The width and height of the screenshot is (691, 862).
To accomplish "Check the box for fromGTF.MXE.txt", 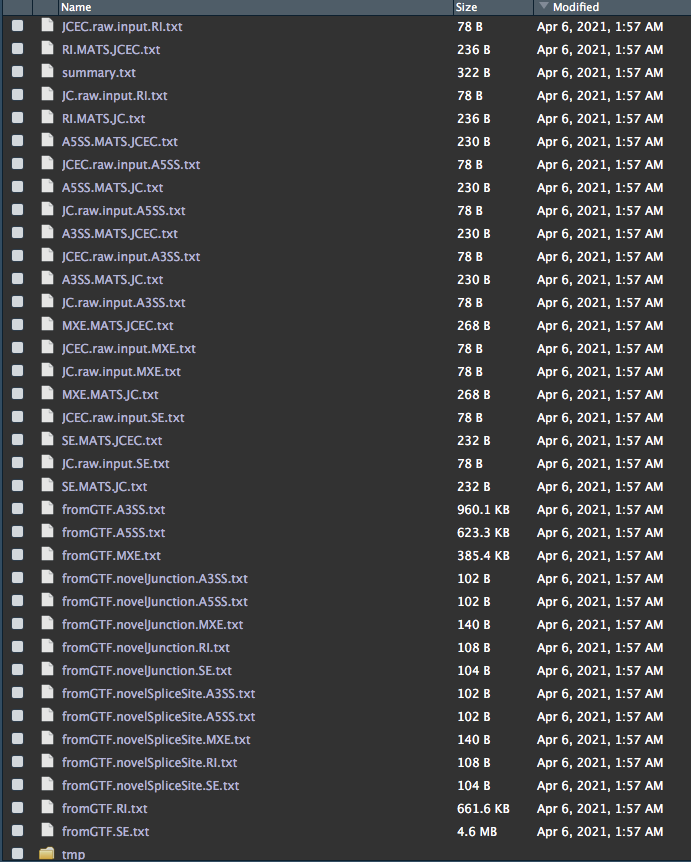I will [x=17, y=555].
